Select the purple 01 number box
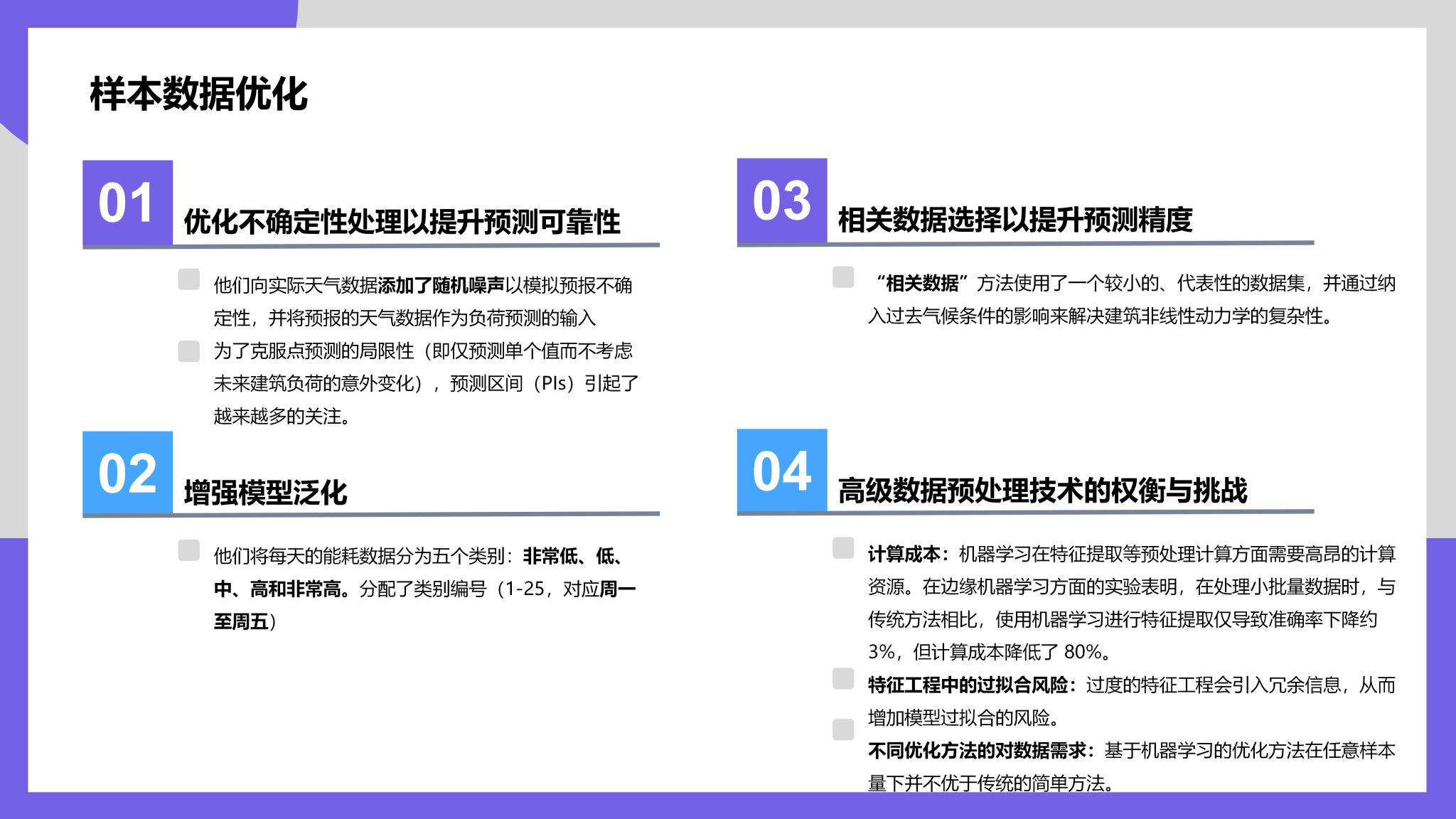The image size is (1456, 819). (x=127, y=203)
